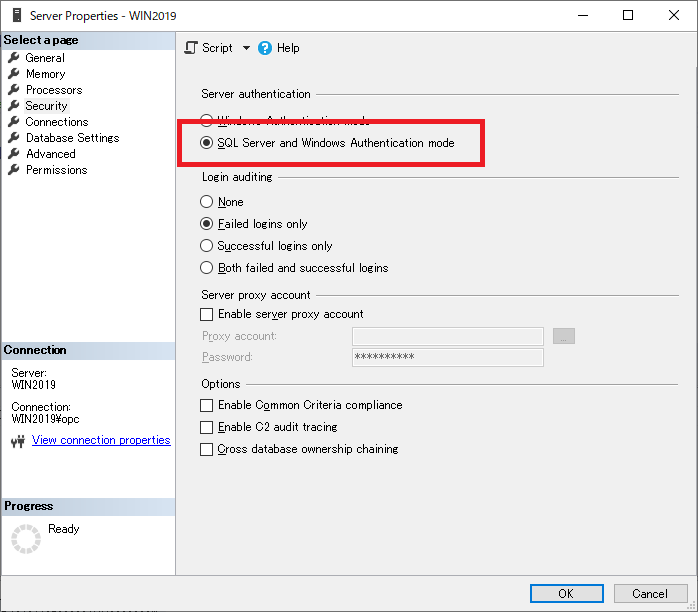This screenshot has width=698, height=612.
Task: Click the Help button label
Action: pos(288,48)
